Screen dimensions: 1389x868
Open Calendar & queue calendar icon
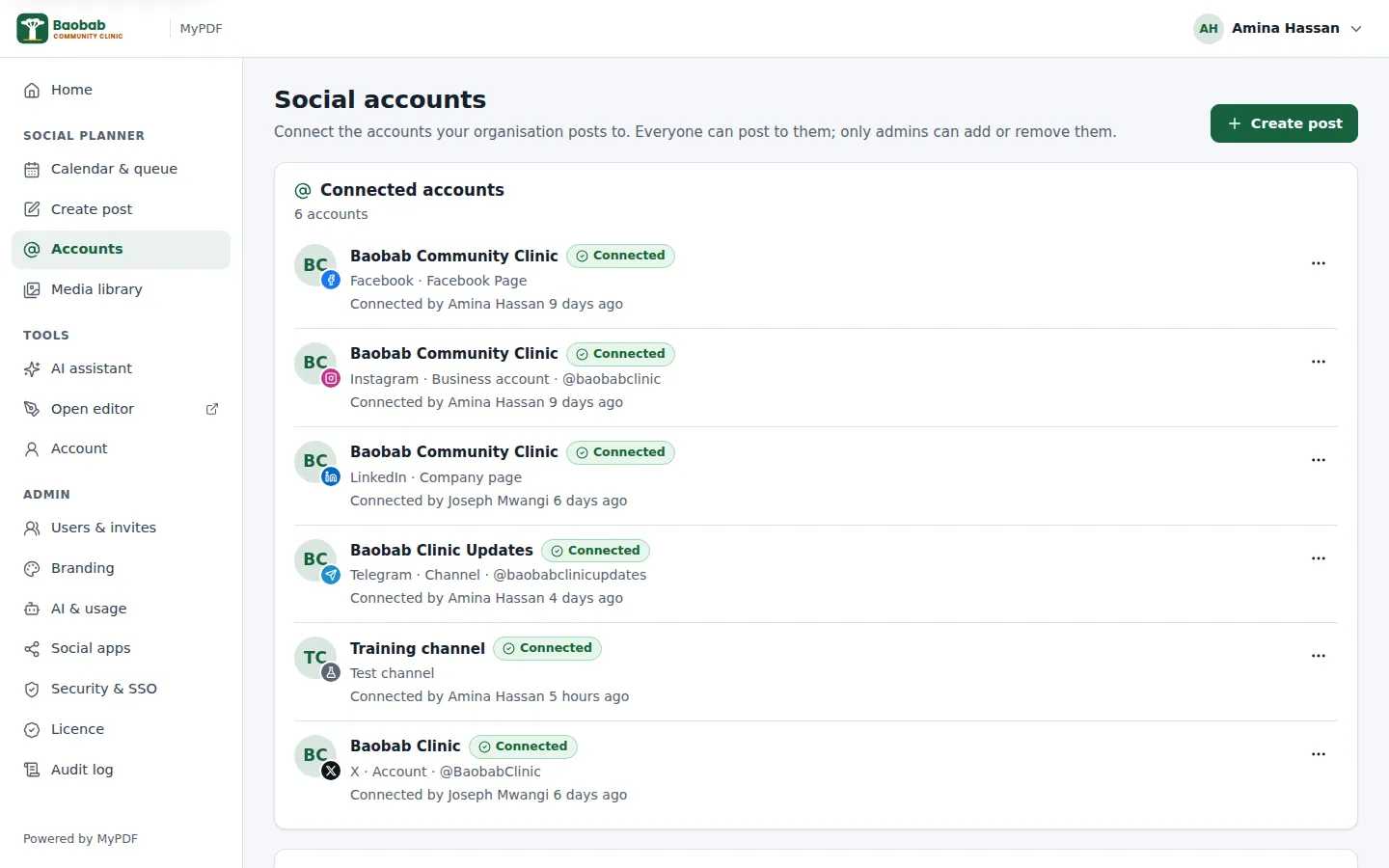tap(32, 169)
